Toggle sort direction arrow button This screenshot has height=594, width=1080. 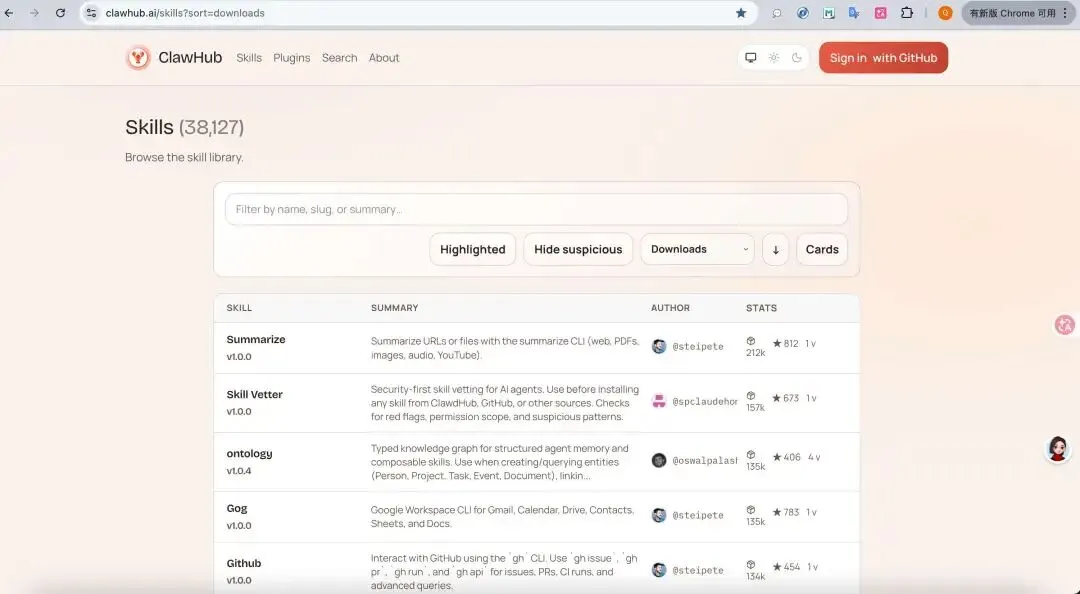pos(776,249)
